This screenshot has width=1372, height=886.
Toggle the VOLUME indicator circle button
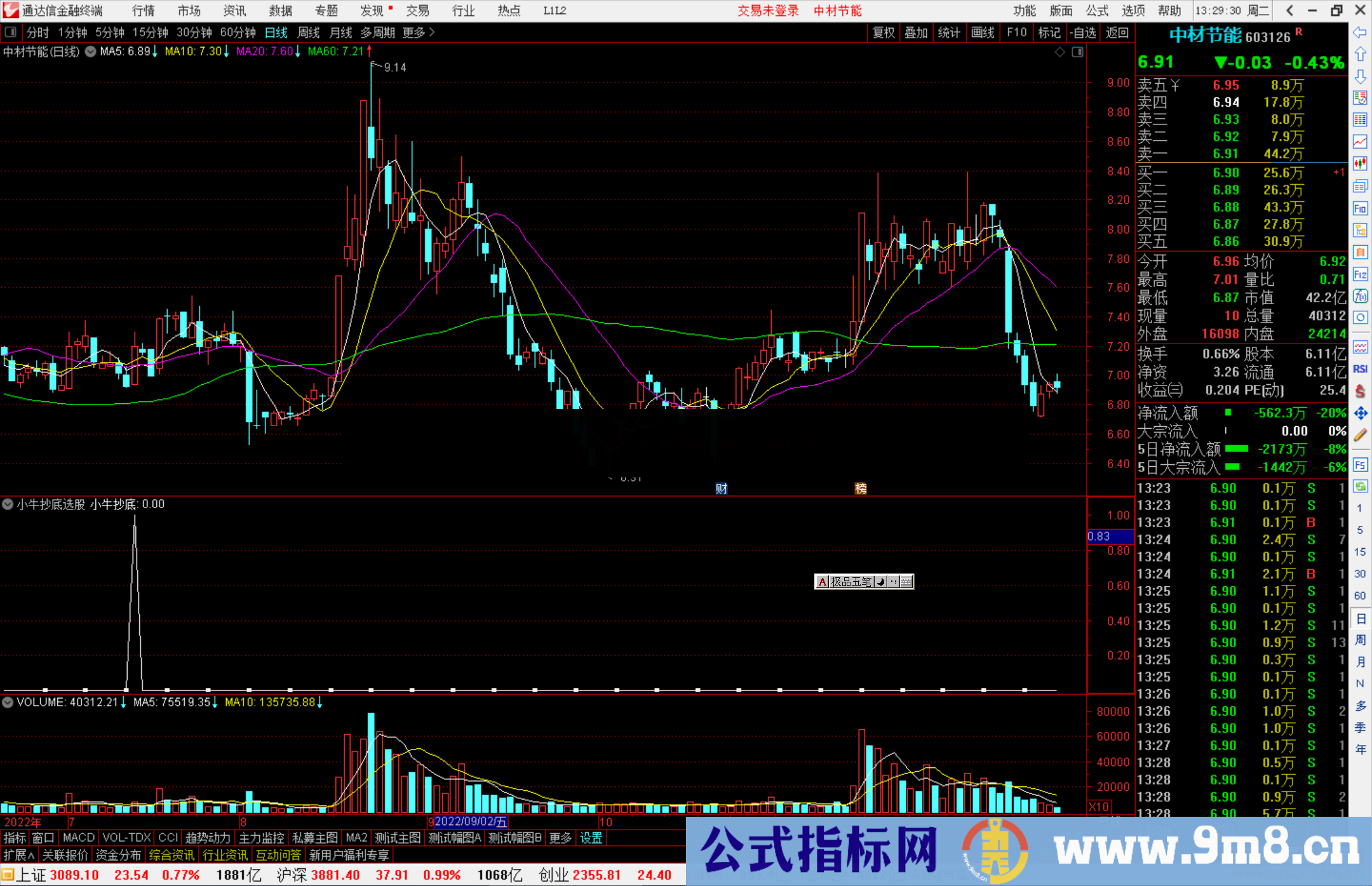click(8, 702)
